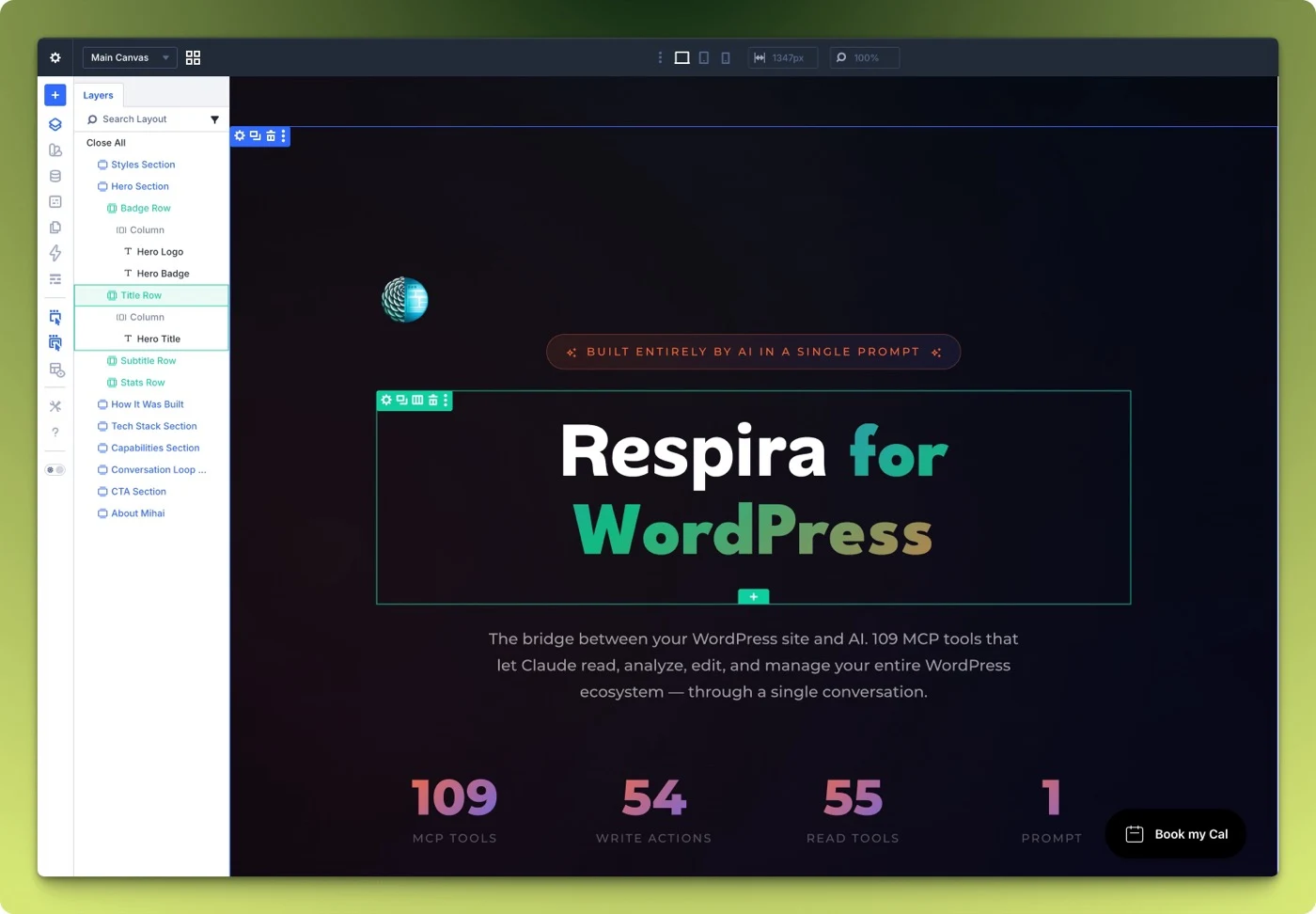Click the lightning bolt icon in the sidebar
1316x914 pixels.
point(55,253)
